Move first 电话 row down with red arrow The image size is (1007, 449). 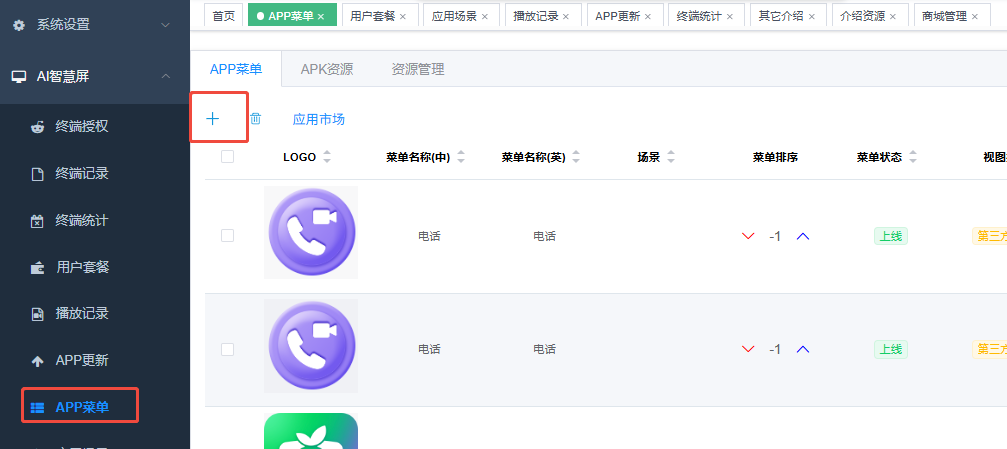(x=748, y=236)
